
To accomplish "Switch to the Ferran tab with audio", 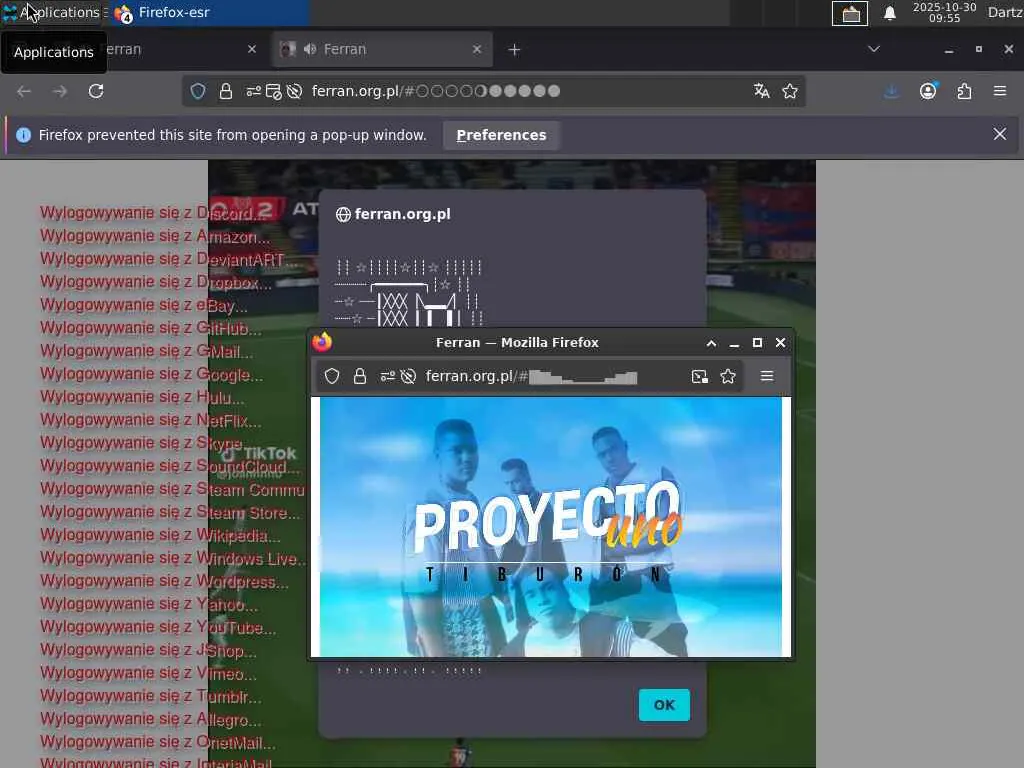I will (x=382, y=50).
